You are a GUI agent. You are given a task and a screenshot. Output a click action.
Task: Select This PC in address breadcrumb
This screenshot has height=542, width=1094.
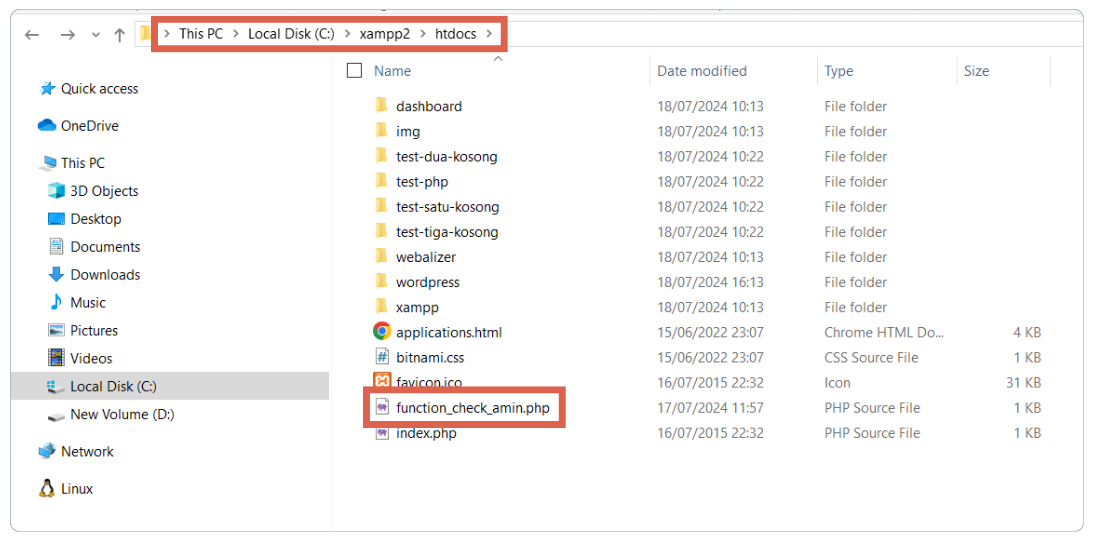[201, 33]
